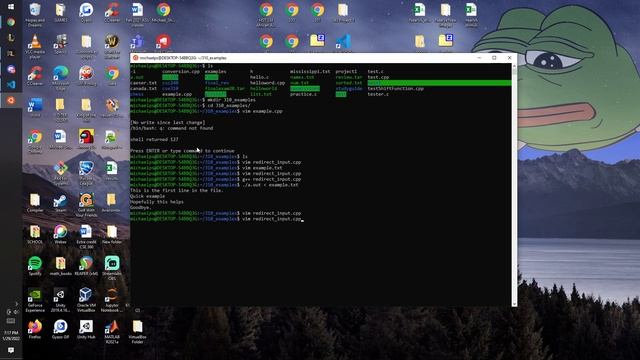
Task: Open the GAMES folder on desktop
Action: (60, 12)
